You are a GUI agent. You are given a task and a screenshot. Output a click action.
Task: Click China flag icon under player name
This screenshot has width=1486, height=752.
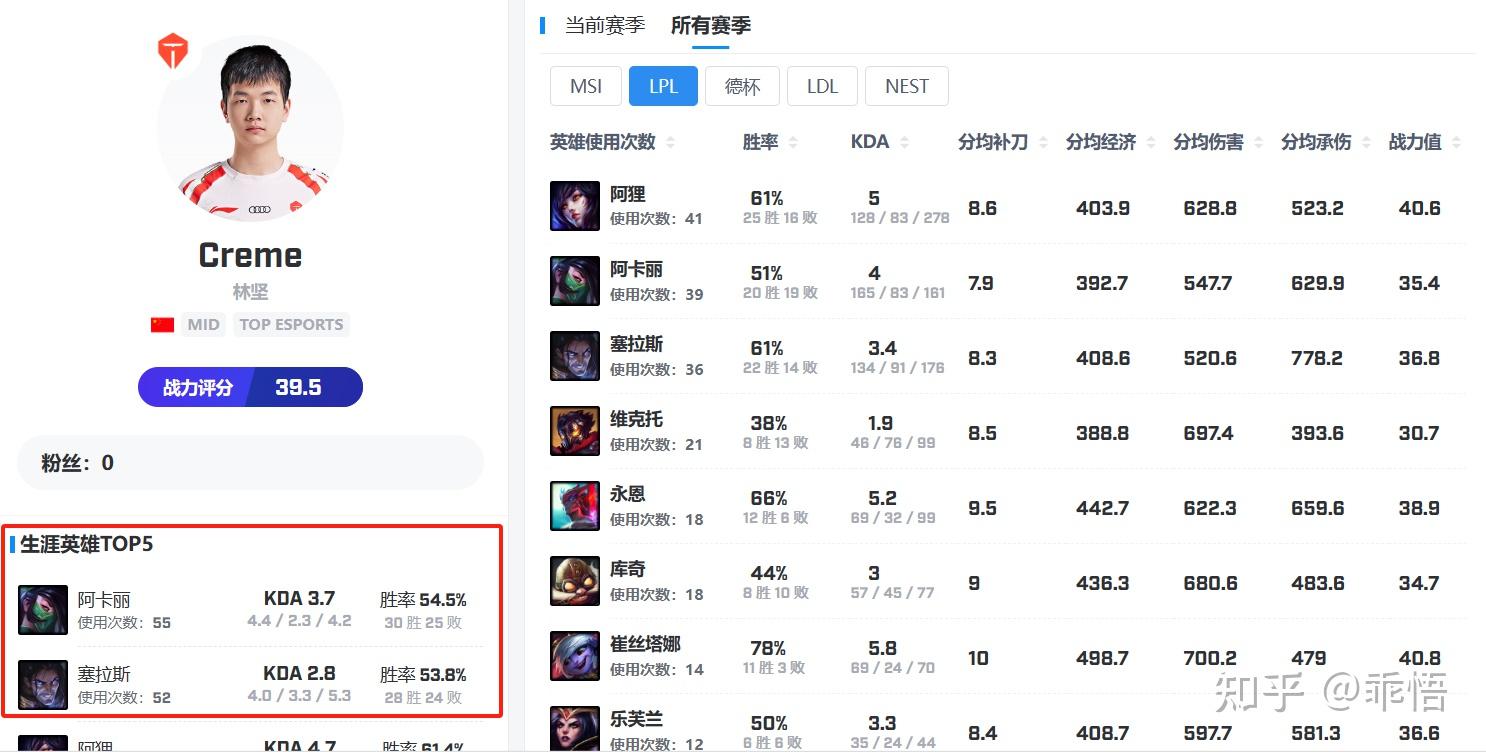(162, 325)
